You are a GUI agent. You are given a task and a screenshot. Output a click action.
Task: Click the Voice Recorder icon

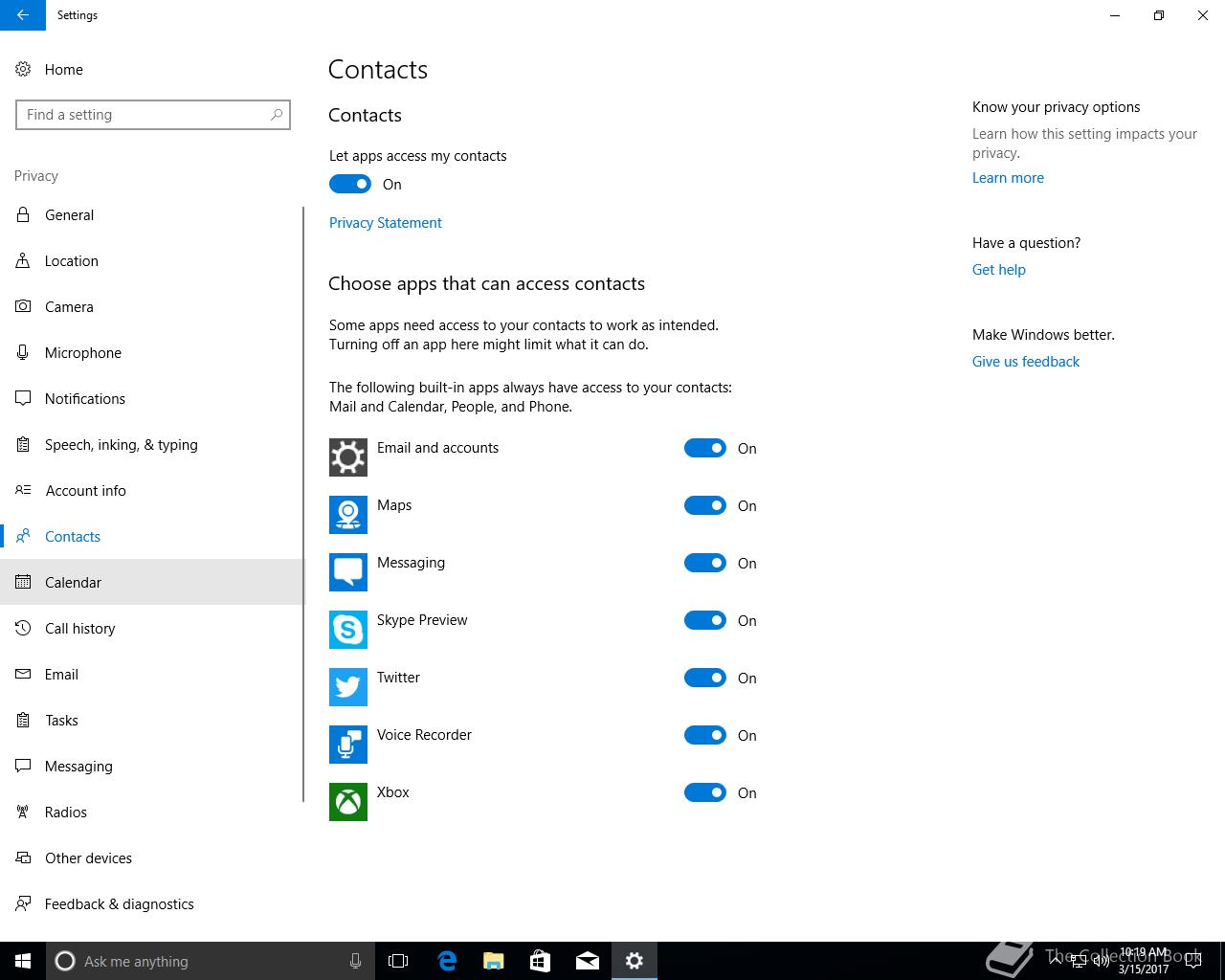point(347,745)
